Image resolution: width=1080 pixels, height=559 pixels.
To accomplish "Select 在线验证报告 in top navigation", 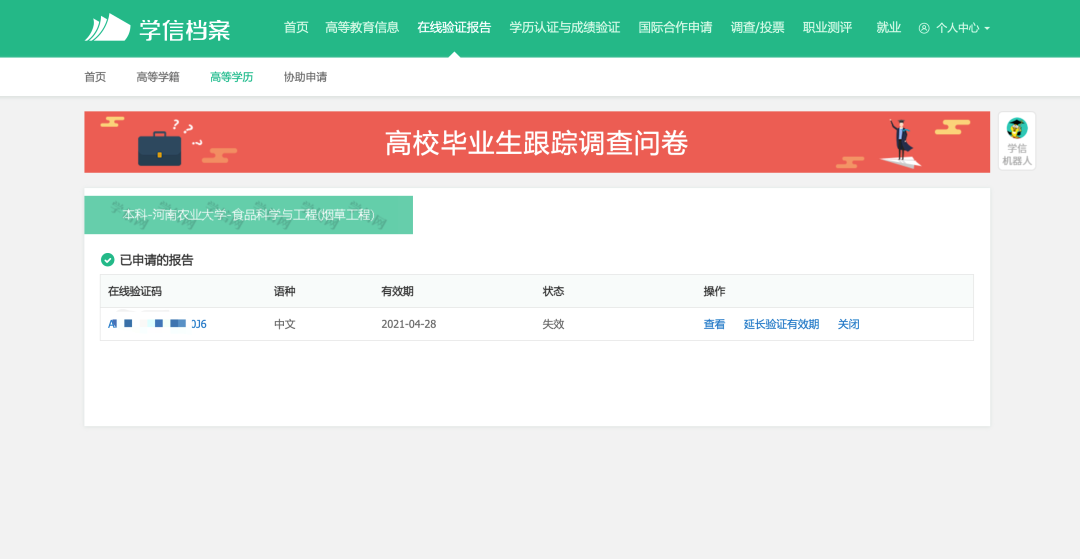I will pyautogui.click(x=454, y=28).
